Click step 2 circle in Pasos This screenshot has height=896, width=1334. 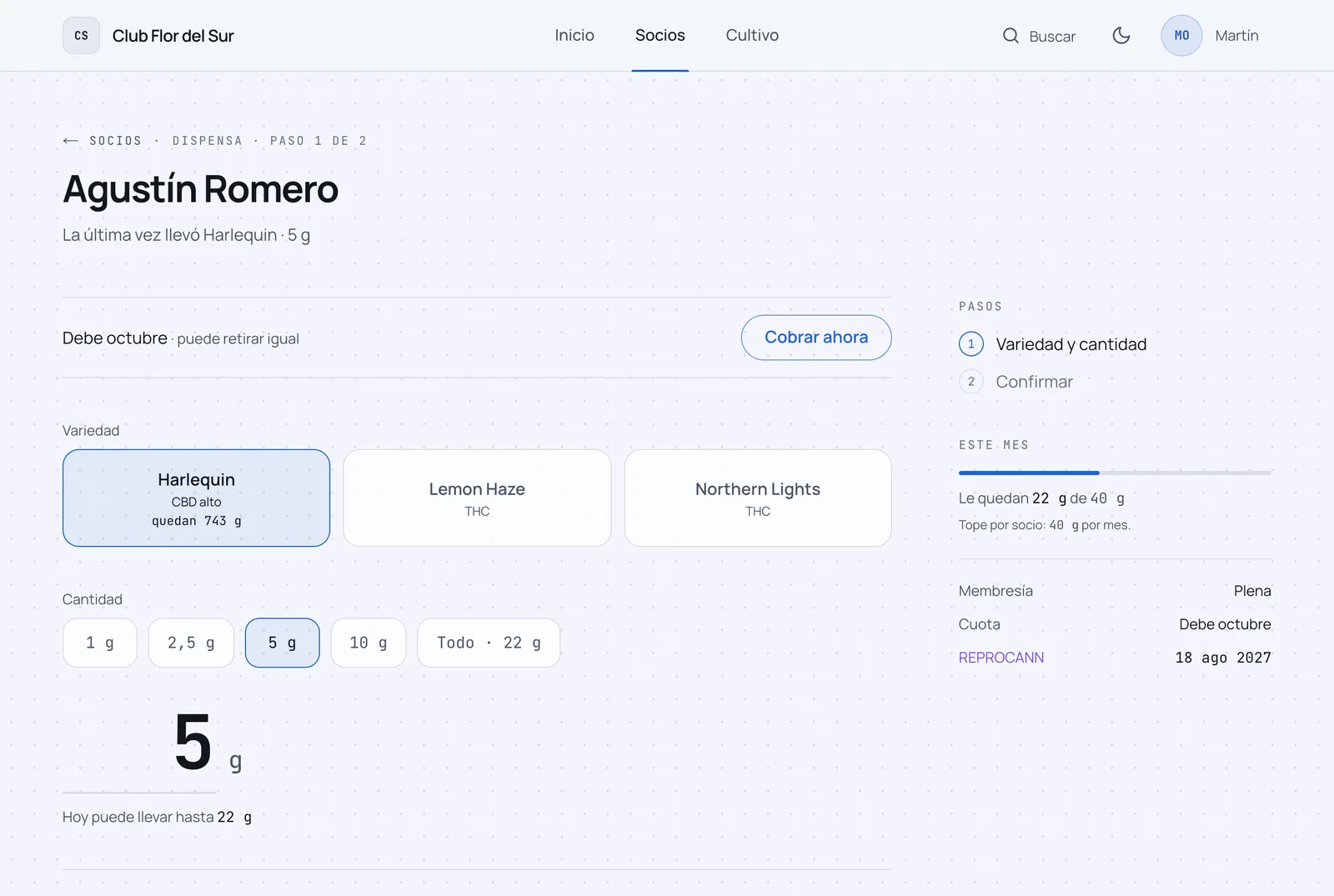click(x=971, y=382)
